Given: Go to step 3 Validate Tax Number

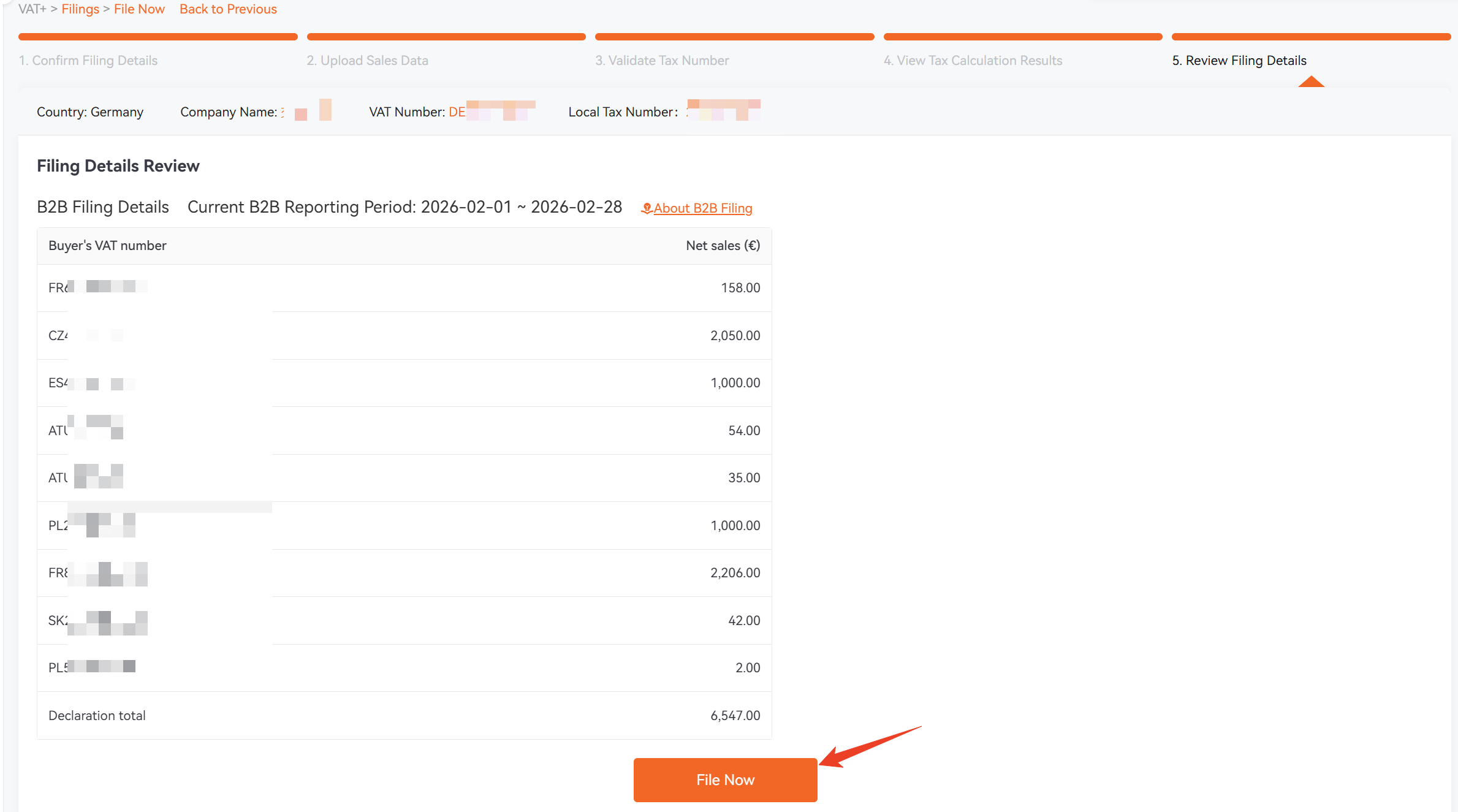Looking at the screenshot, I should (x=662, y=61).
